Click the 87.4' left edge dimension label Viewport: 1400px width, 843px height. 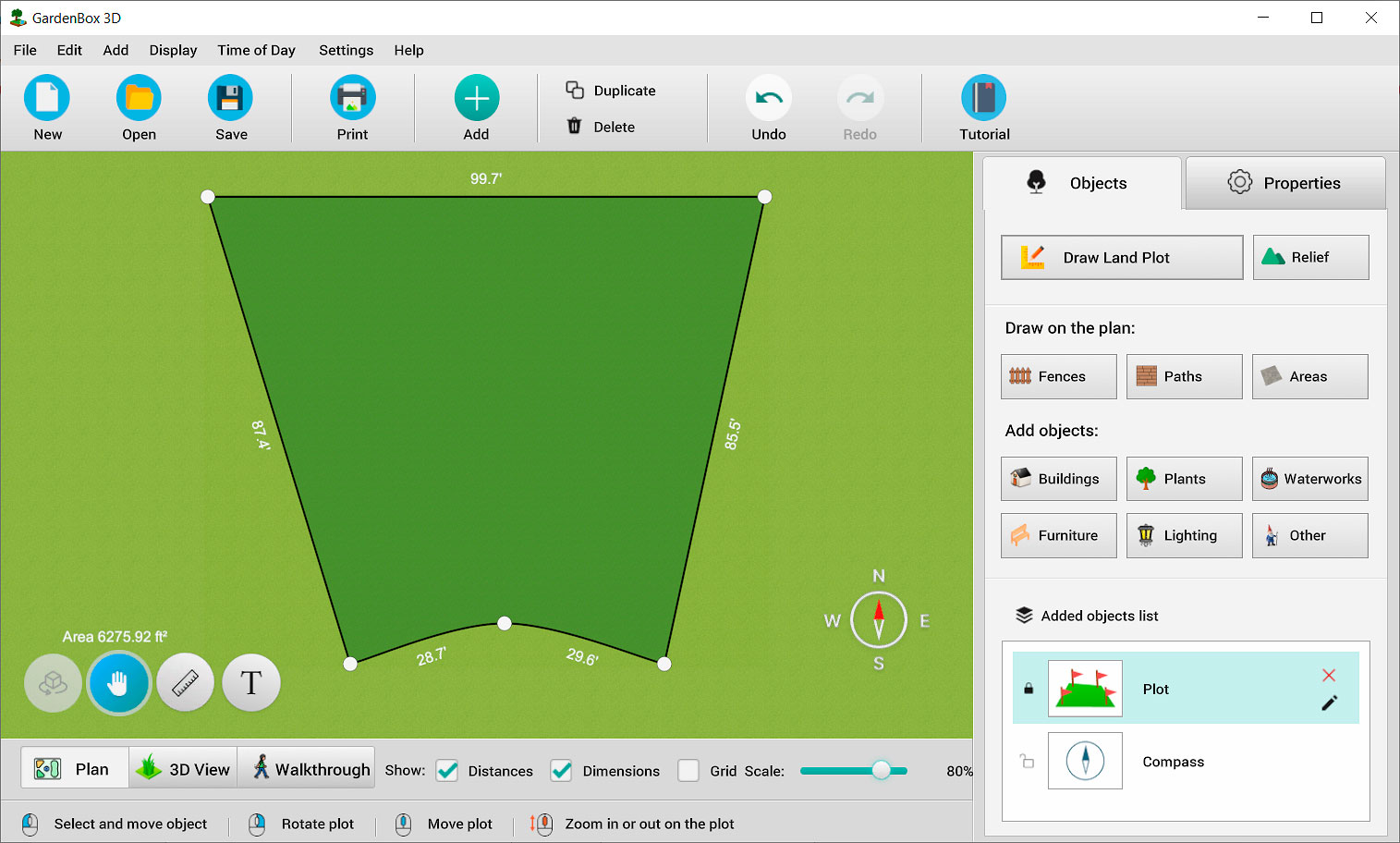(x=261, y=435)
